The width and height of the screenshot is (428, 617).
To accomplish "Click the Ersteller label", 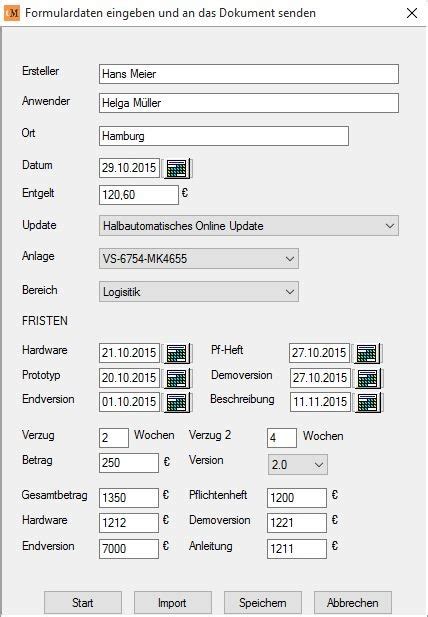I will pos(41,71).
